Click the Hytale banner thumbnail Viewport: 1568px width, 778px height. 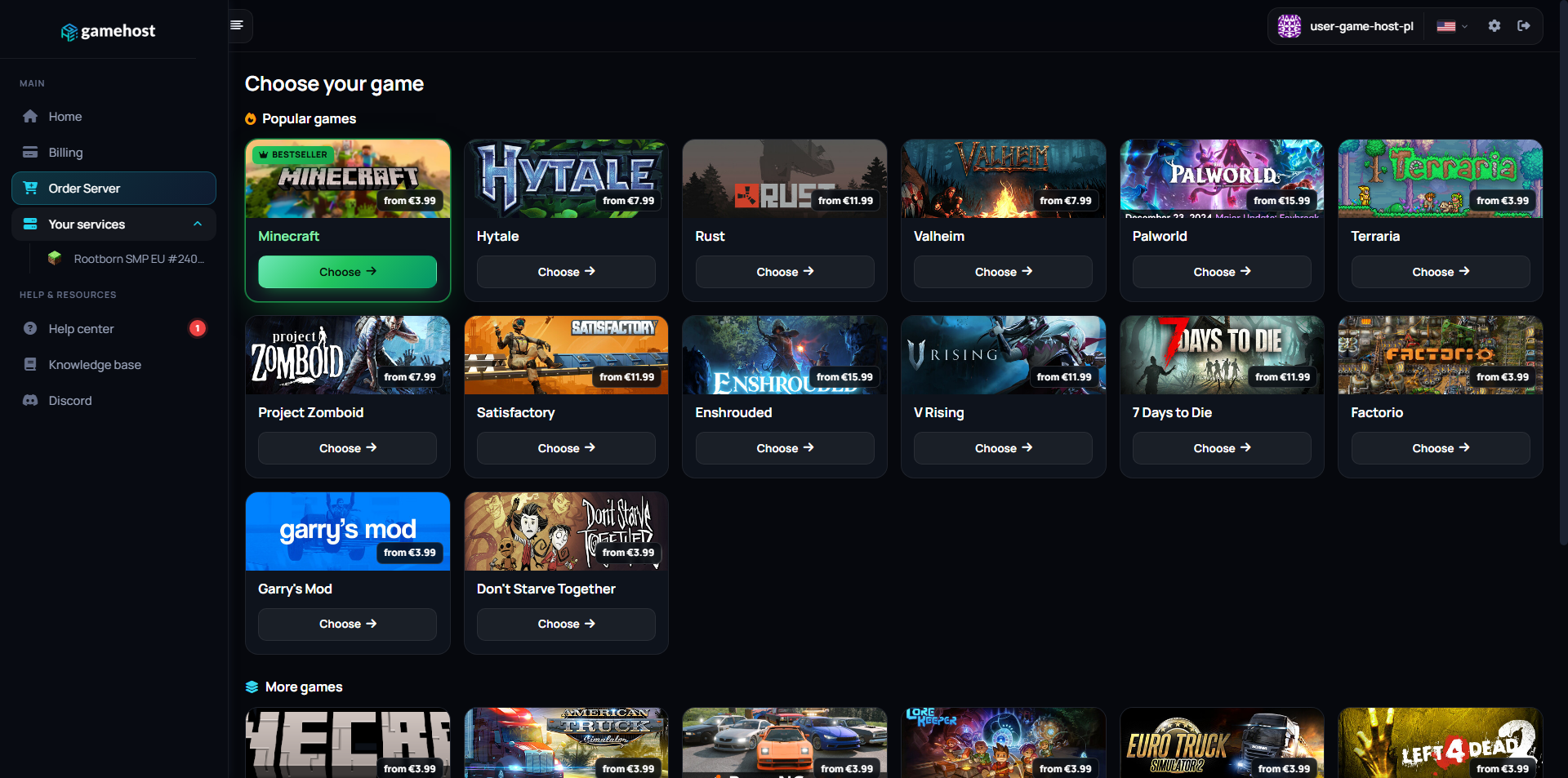[566, 179]
